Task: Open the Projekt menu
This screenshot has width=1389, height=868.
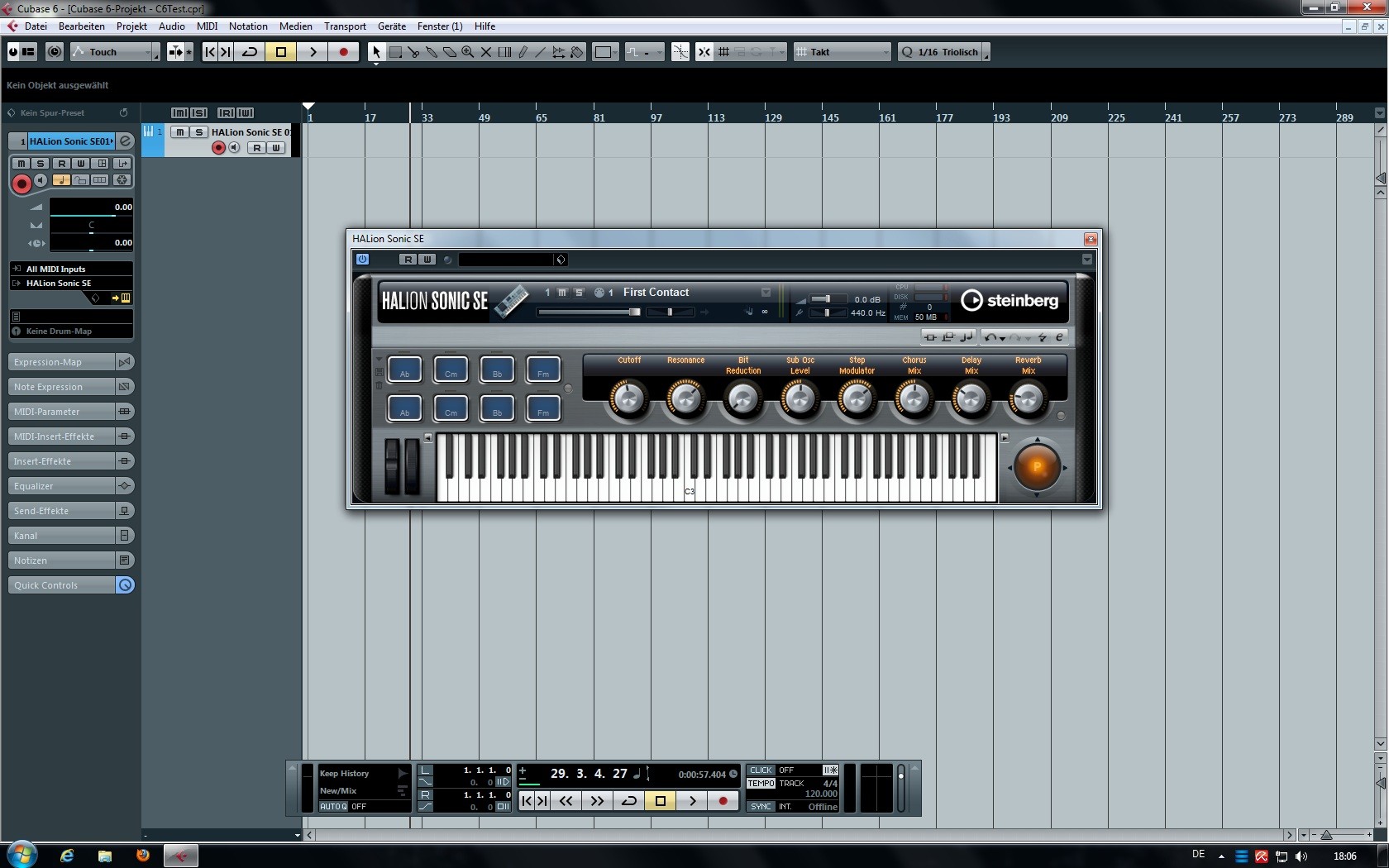Action: [x=131, y=26]
